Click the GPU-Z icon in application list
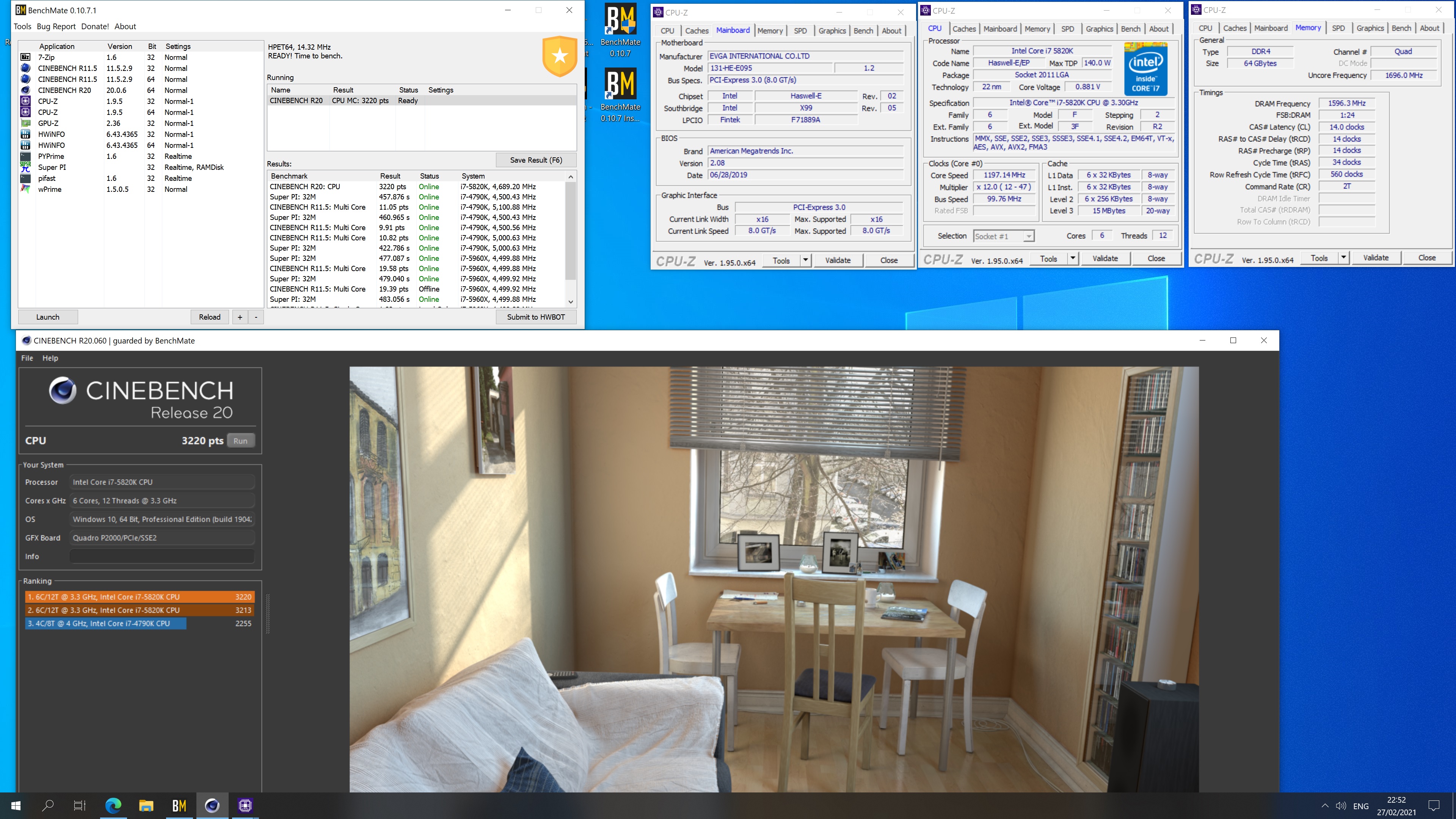 pyautogui.click(x=25, y=123)
